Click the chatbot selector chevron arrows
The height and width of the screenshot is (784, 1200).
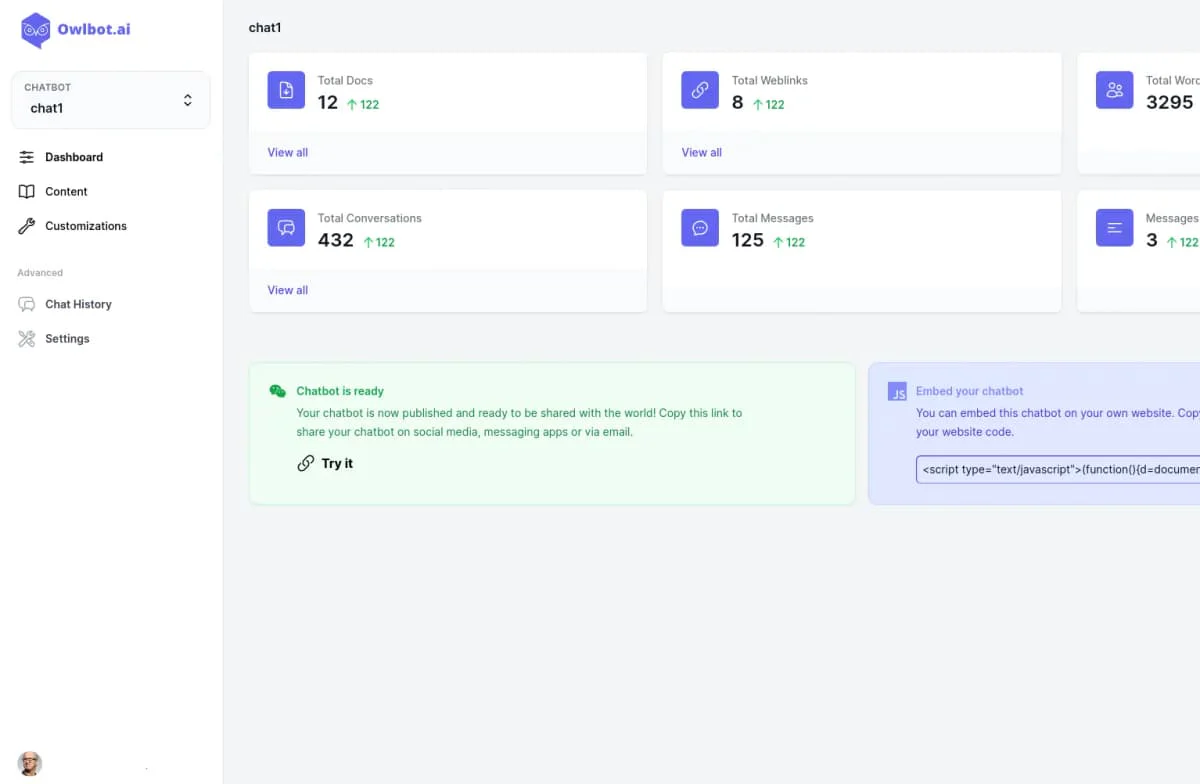[x=188, y=100]
